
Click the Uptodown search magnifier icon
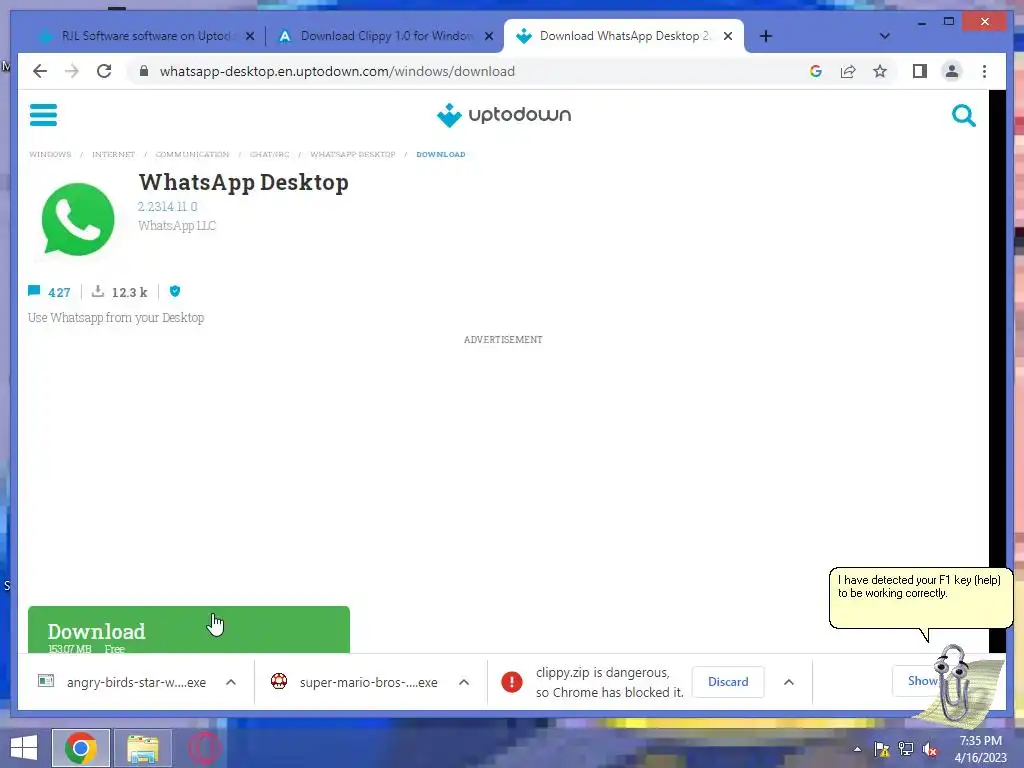tap(963, 116)
